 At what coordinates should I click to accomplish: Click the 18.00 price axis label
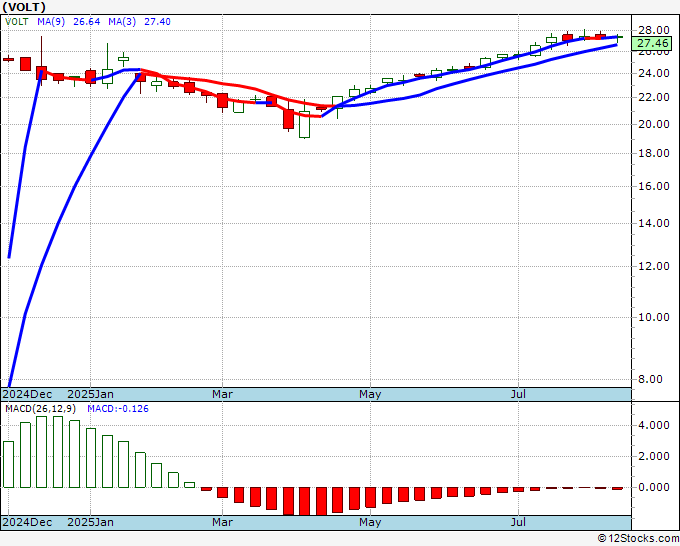pyautogui.click(x=654, y=154)
